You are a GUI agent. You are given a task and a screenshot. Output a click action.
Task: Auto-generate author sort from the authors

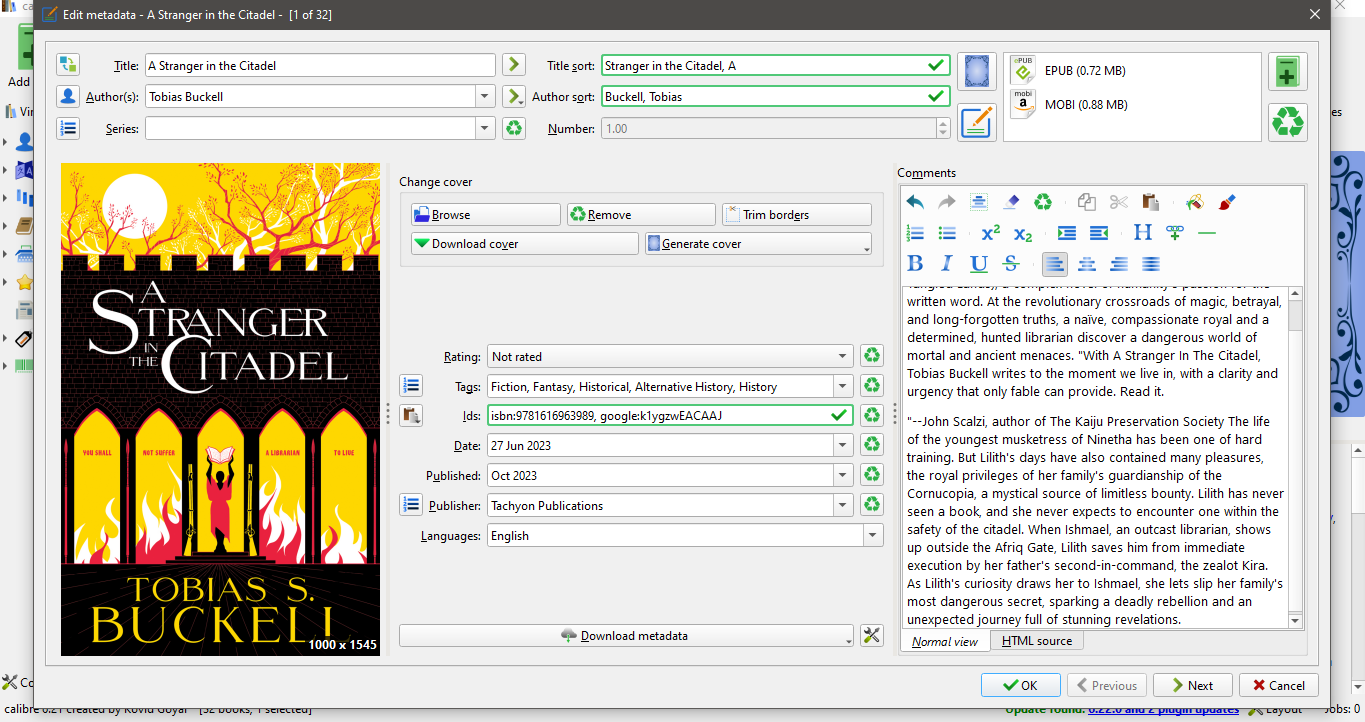coord(514,97)
